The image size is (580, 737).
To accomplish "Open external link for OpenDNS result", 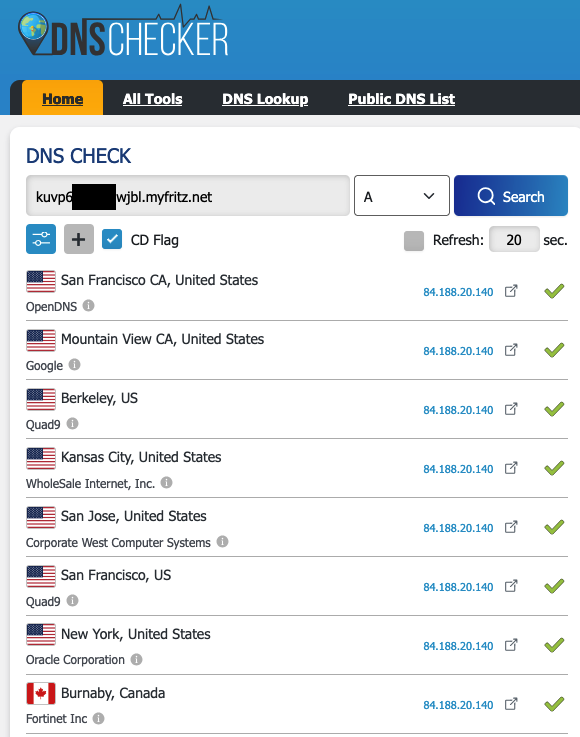I will tap(511, 291).
